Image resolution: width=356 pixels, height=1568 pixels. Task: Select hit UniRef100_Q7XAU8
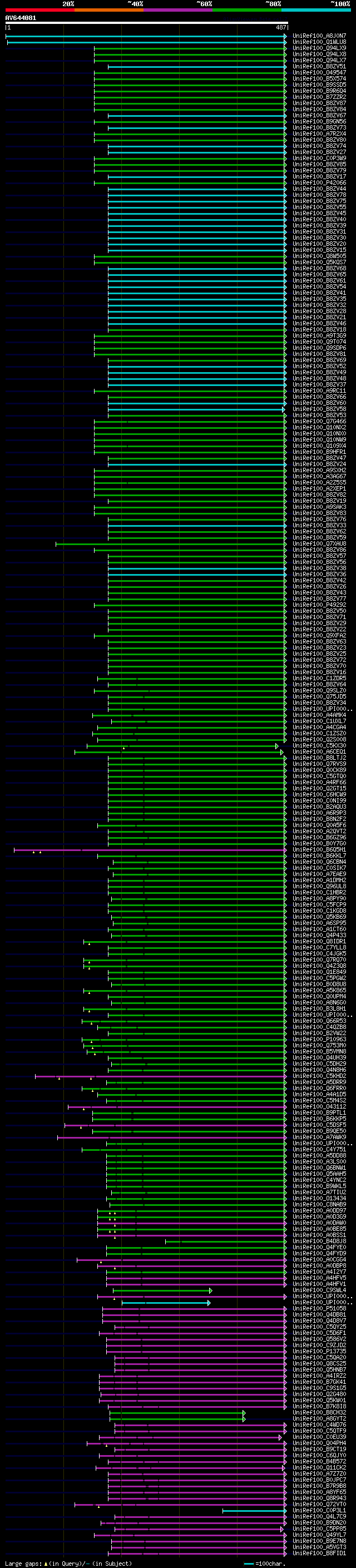319,543
